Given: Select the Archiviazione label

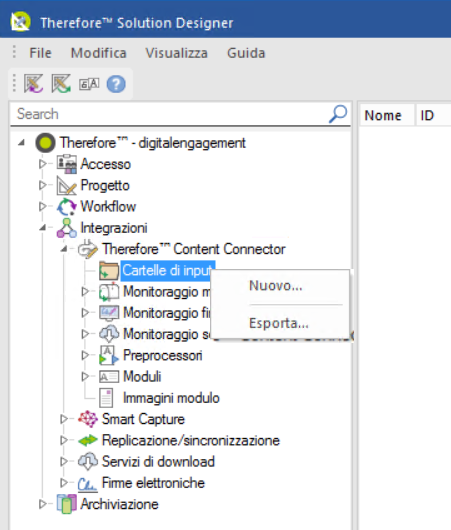Looking at the screenshot, I should coord(119,504).
